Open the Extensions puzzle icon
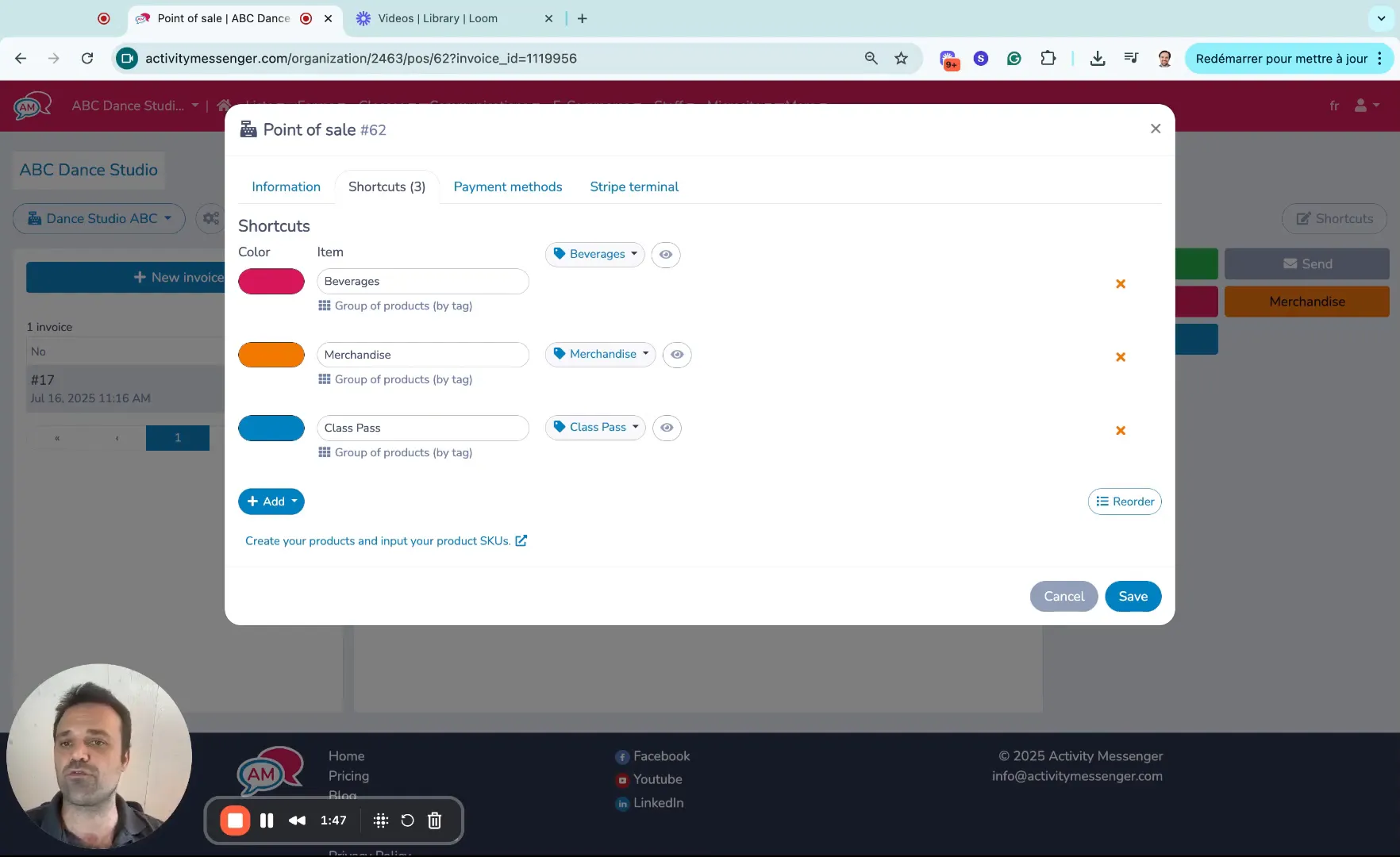The height and width of the screenshot is (857, 1400). 1048,59
